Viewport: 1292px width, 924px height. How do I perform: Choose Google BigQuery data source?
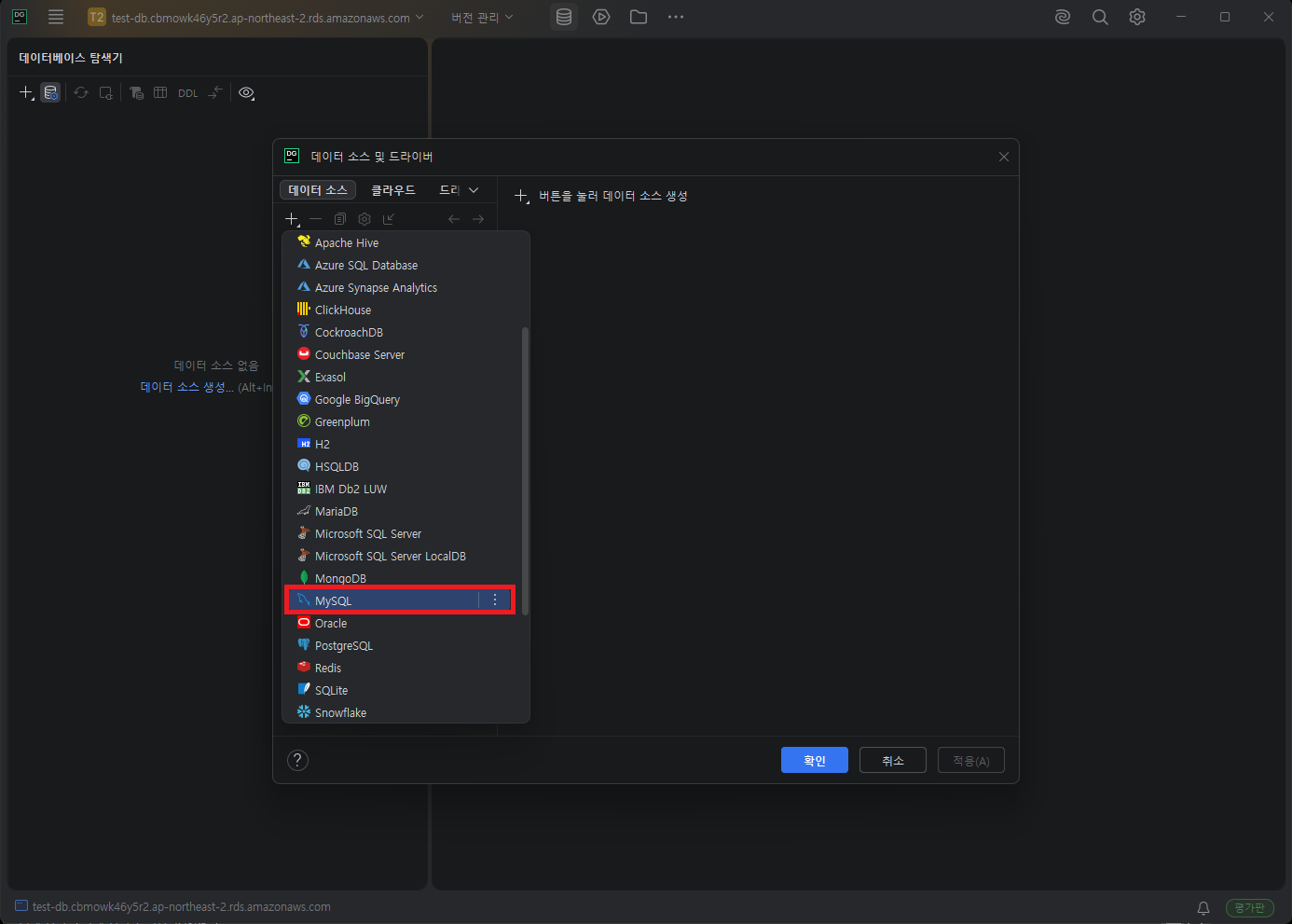(x=402, y=399)
